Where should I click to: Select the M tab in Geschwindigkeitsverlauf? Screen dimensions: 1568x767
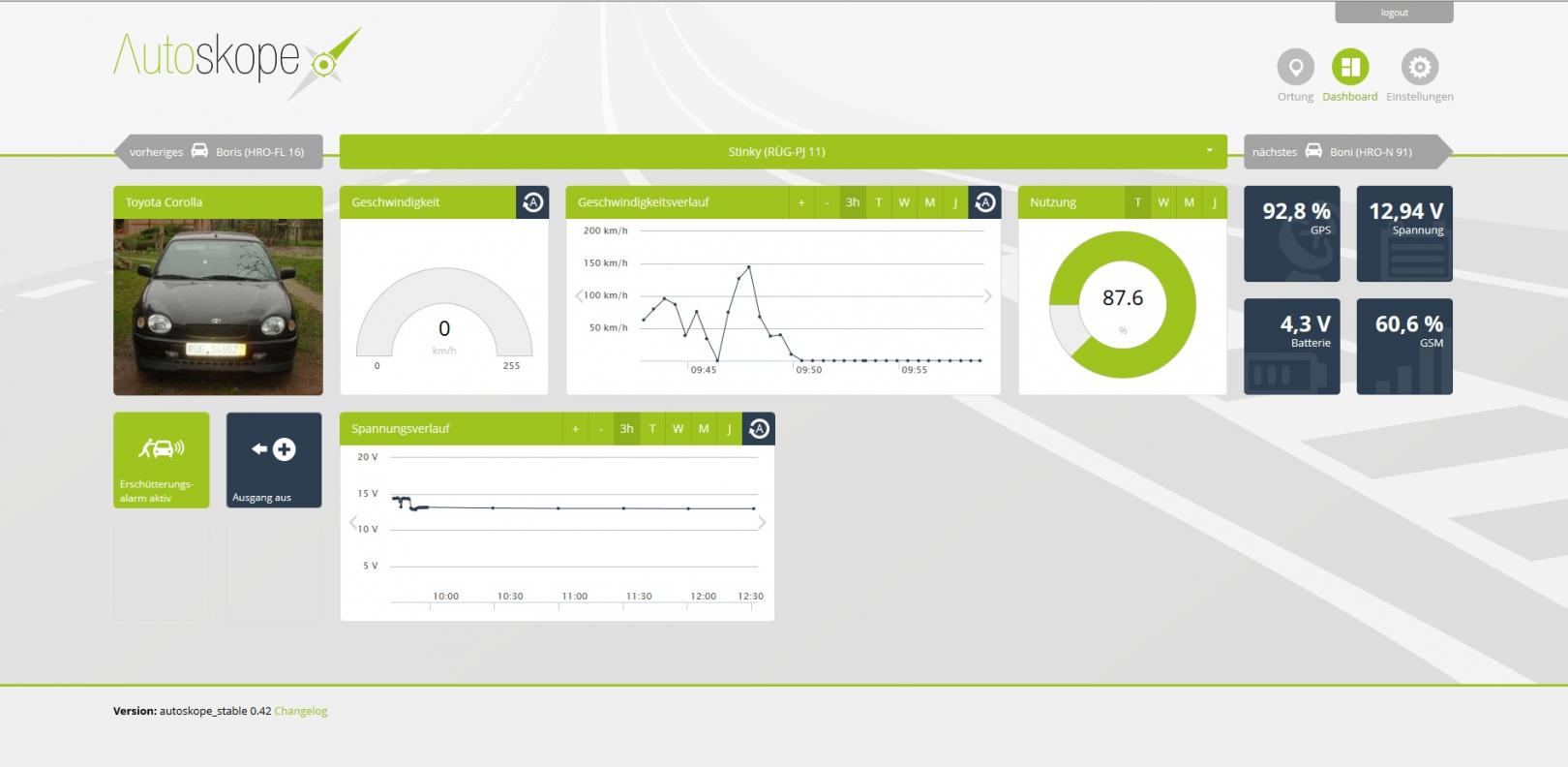point(929,202)
